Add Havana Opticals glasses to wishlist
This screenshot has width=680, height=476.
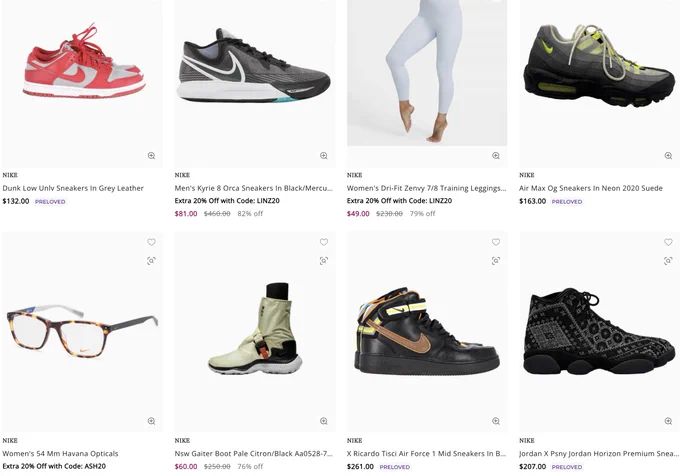pos(151,242)
